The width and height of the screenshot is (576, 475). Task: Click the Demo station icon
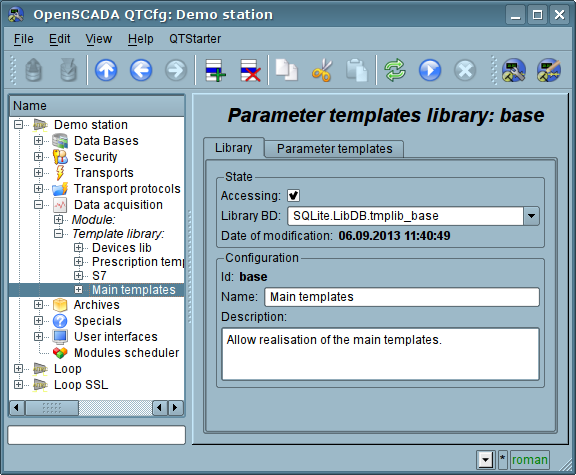(x=40, y=125)
